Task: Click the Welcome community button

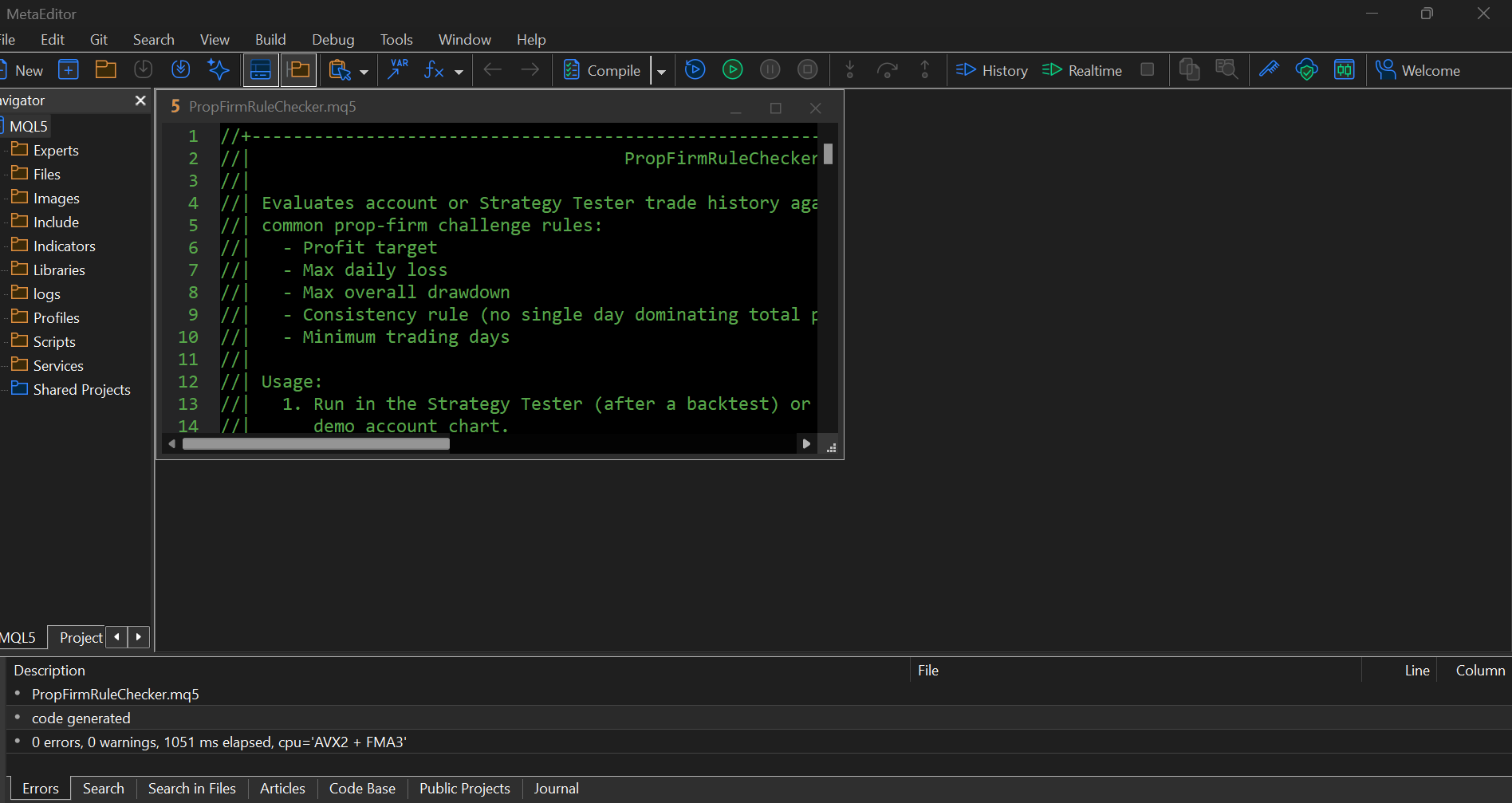Action: [1418, 70]
